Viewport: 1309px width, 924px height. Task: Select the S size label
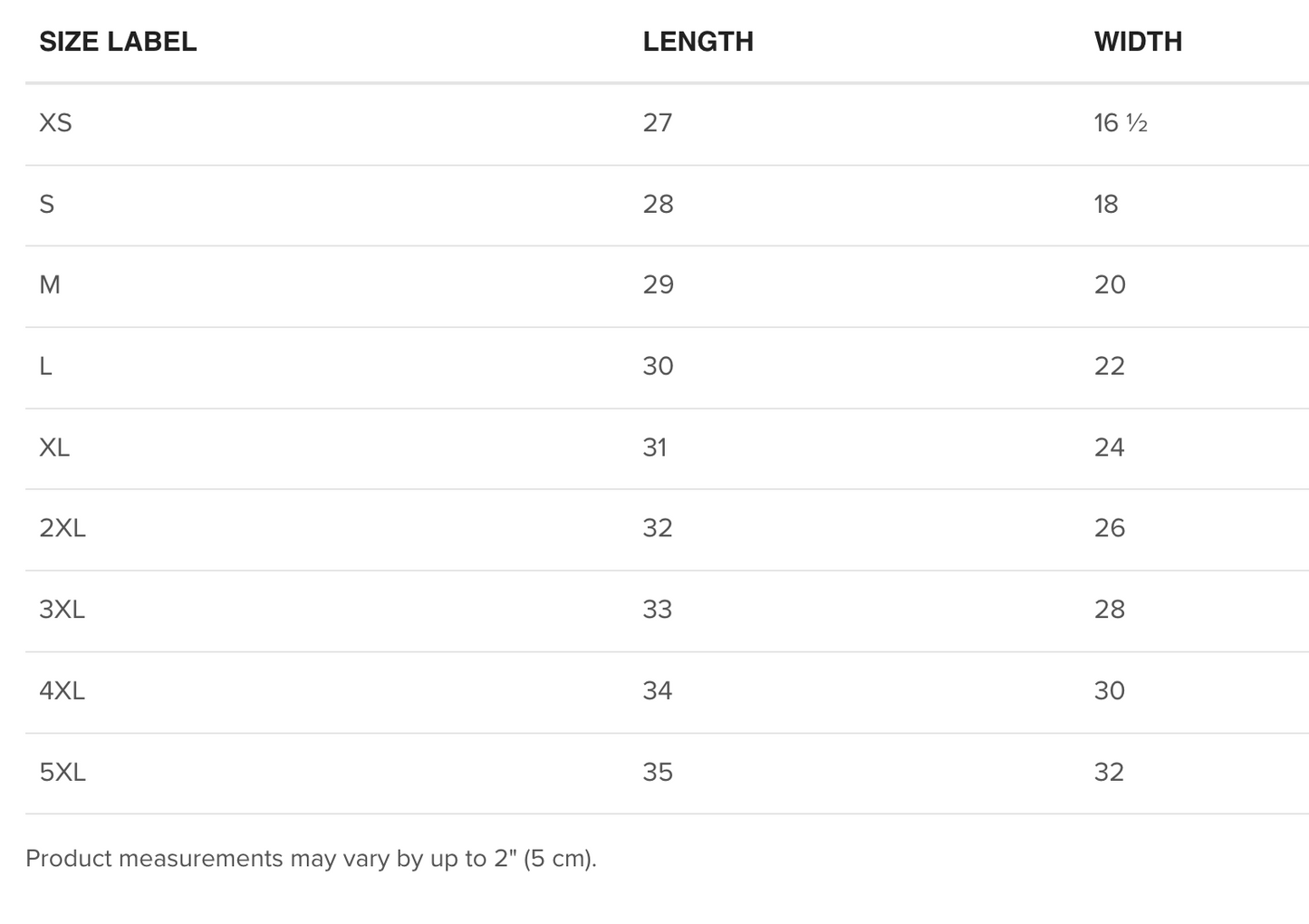tap(47, 205)
